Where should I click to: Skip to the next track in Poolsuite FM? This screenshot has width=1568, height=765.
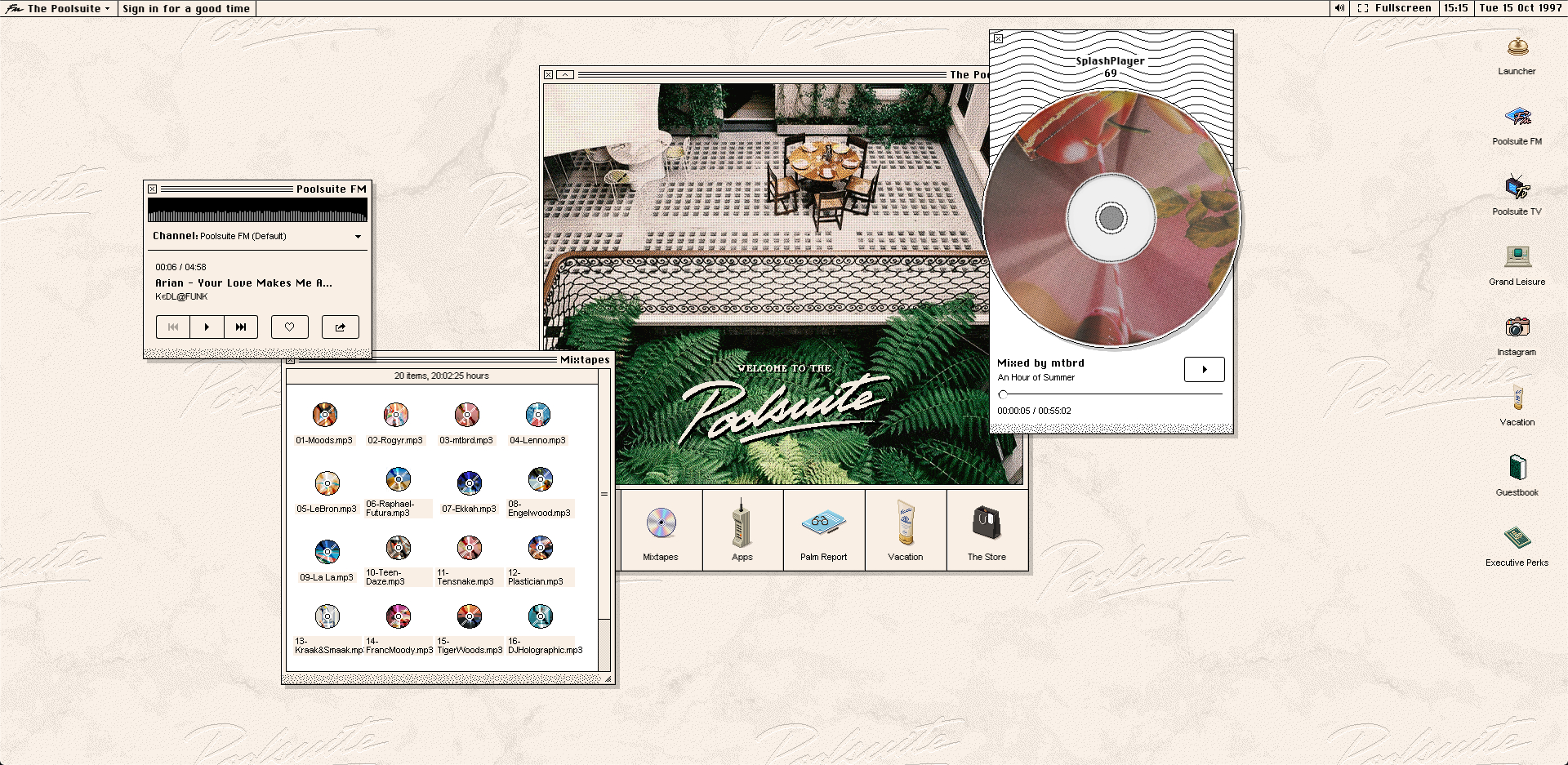click(x=241, y=327)
